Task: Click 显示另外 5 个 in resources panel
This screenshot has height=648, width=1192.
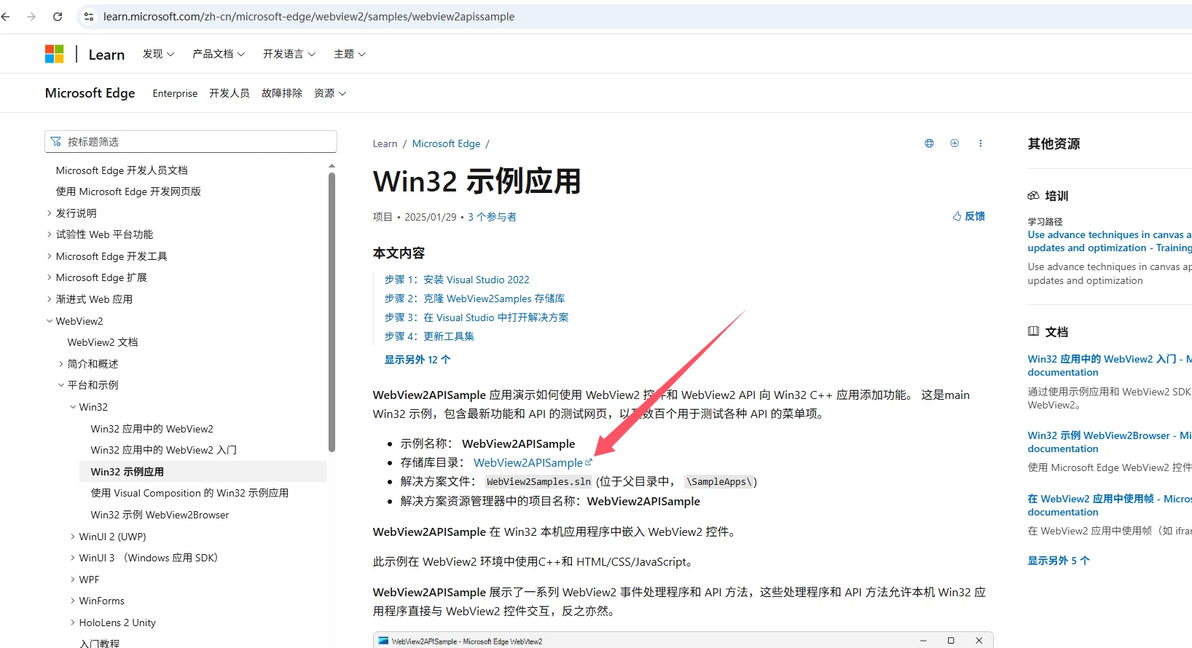Action: tap(1058, 561)
